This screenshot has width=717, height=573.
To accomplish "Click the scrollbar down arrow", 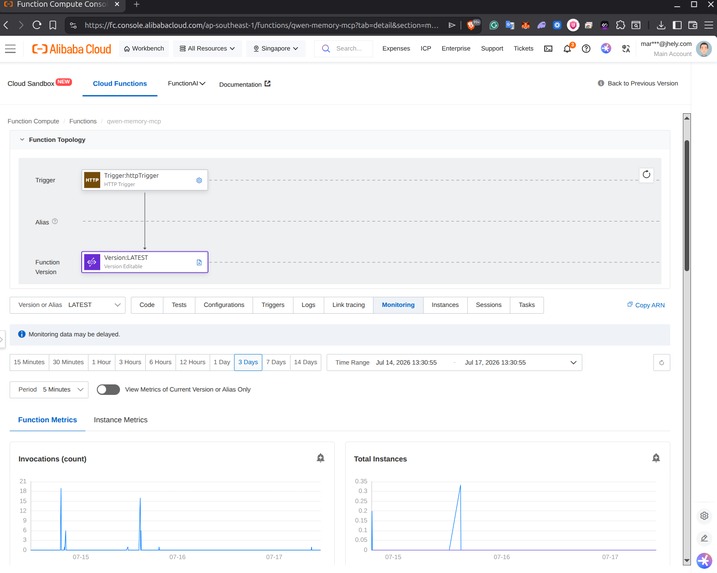I will click(x=686, y=561).
